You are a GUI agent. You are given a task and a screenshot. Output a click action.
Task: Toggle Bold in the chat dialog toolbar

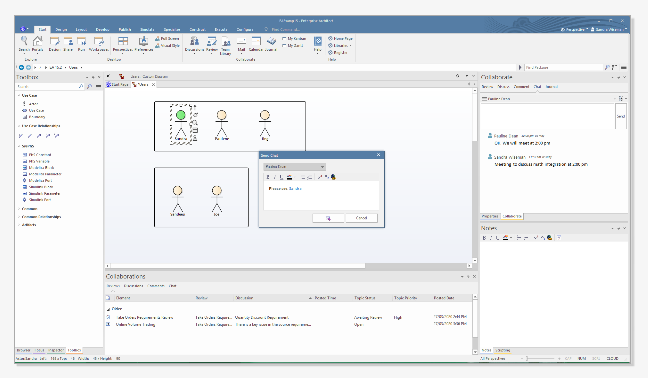268,177
